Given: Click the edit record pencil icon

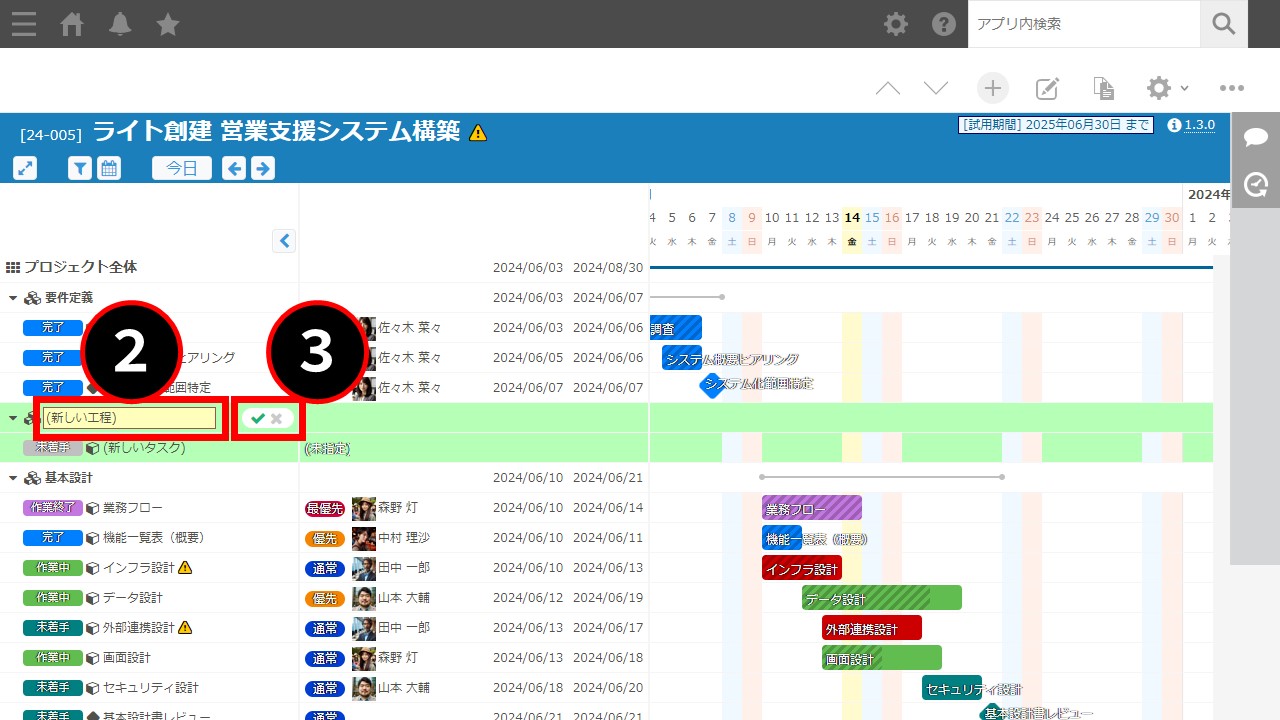Looking at the screenshot, I should 1047,88.
